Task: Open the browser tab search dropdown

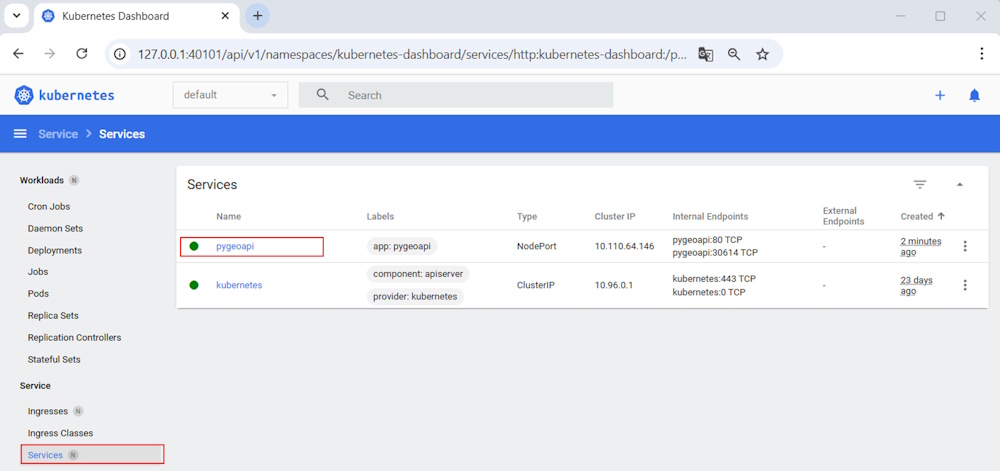Action: click(17, 16)
